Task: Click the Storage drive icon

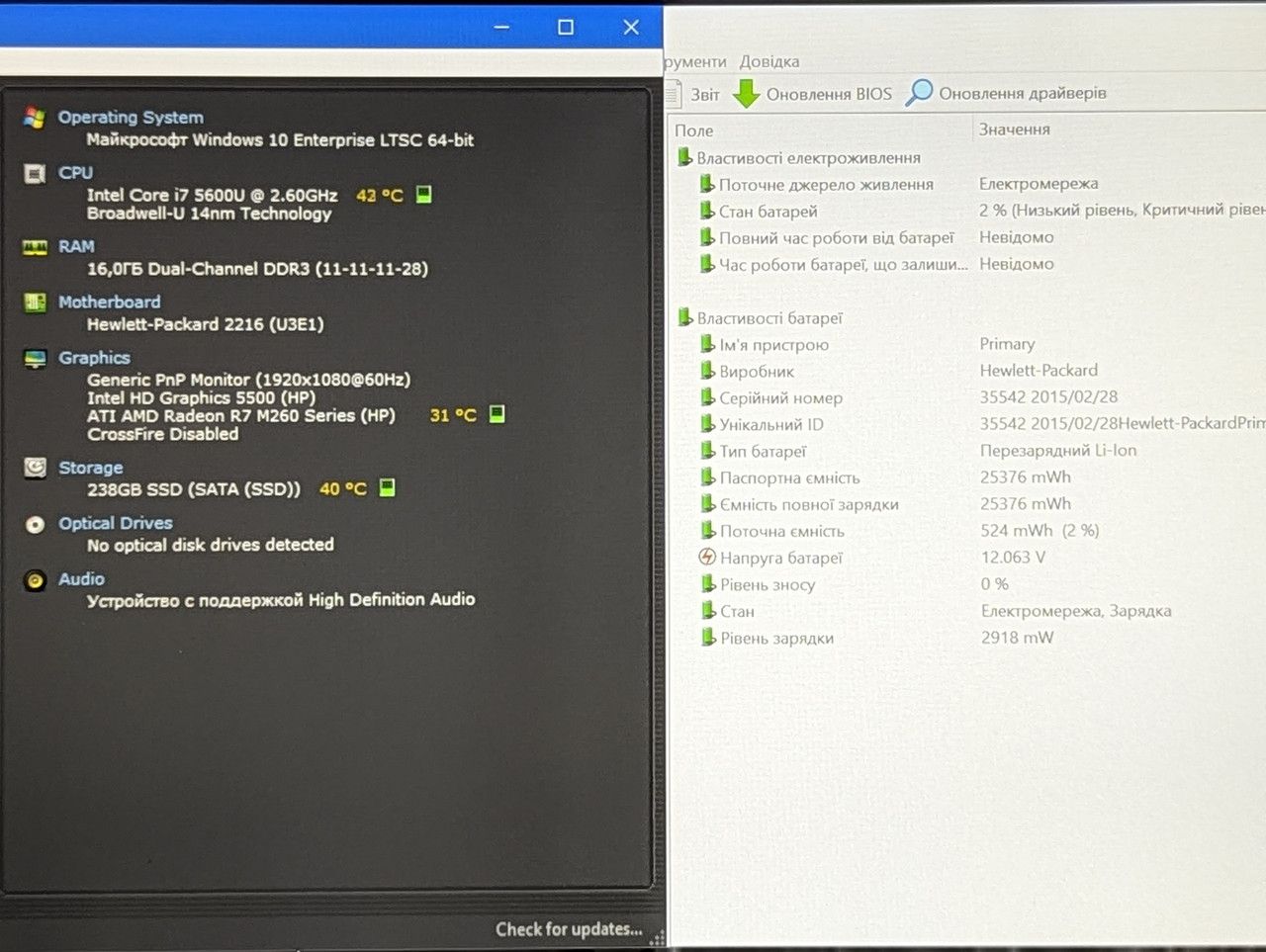Action: tap(35, 468)
